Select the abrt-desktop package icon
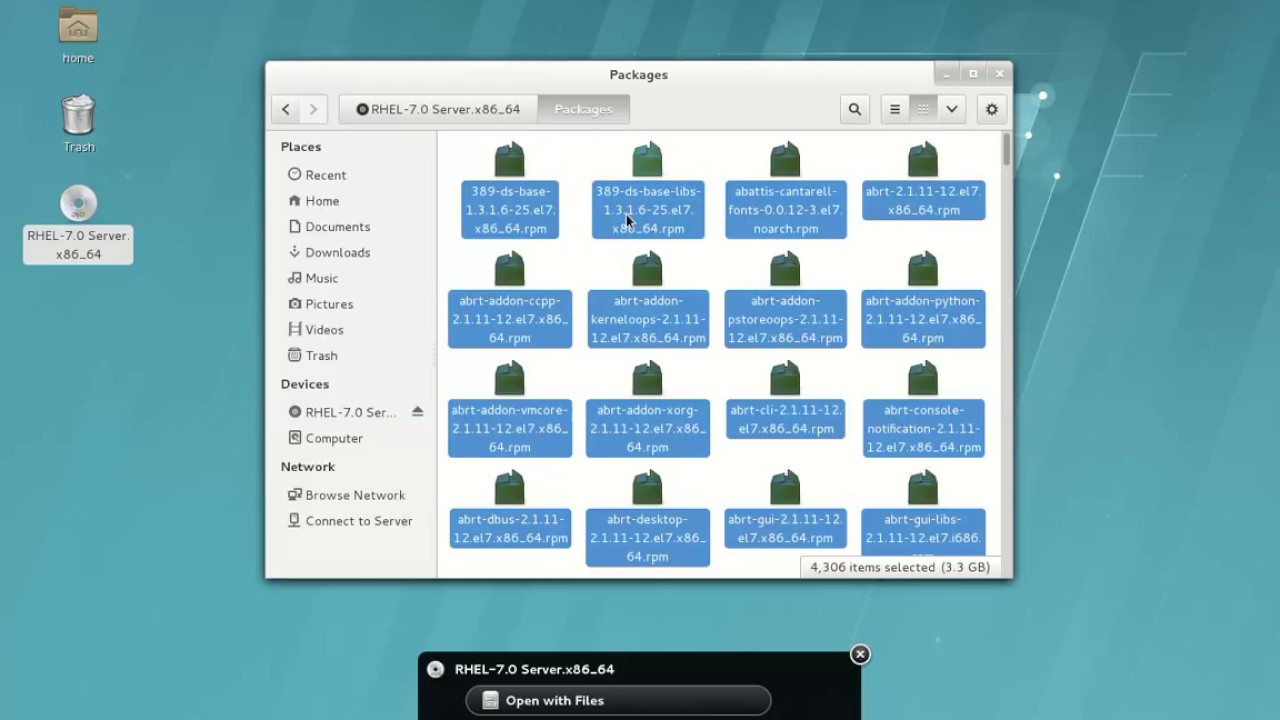The image size is (1280, 720). pos(648,488)
